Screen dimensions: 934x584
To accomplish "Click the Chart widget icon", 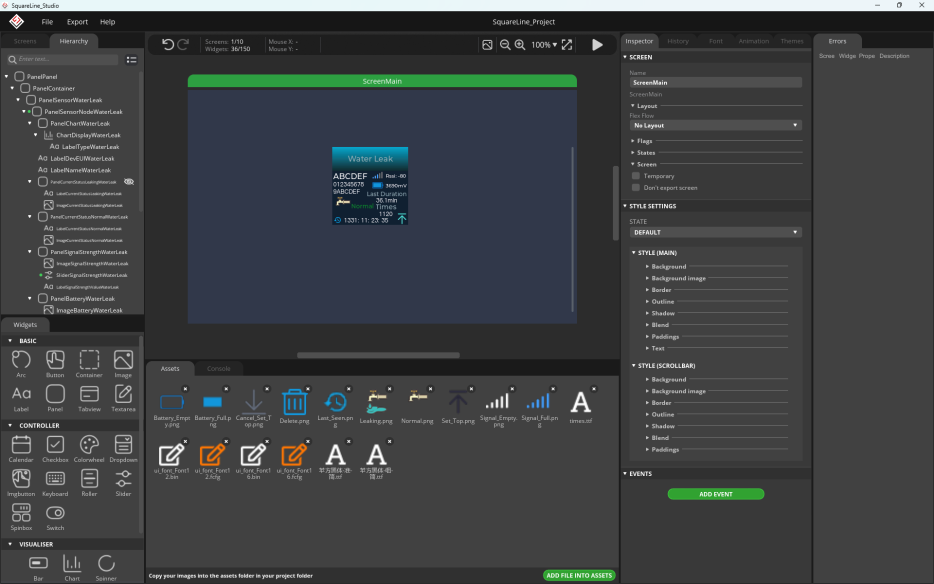I will tap(72, 568).
